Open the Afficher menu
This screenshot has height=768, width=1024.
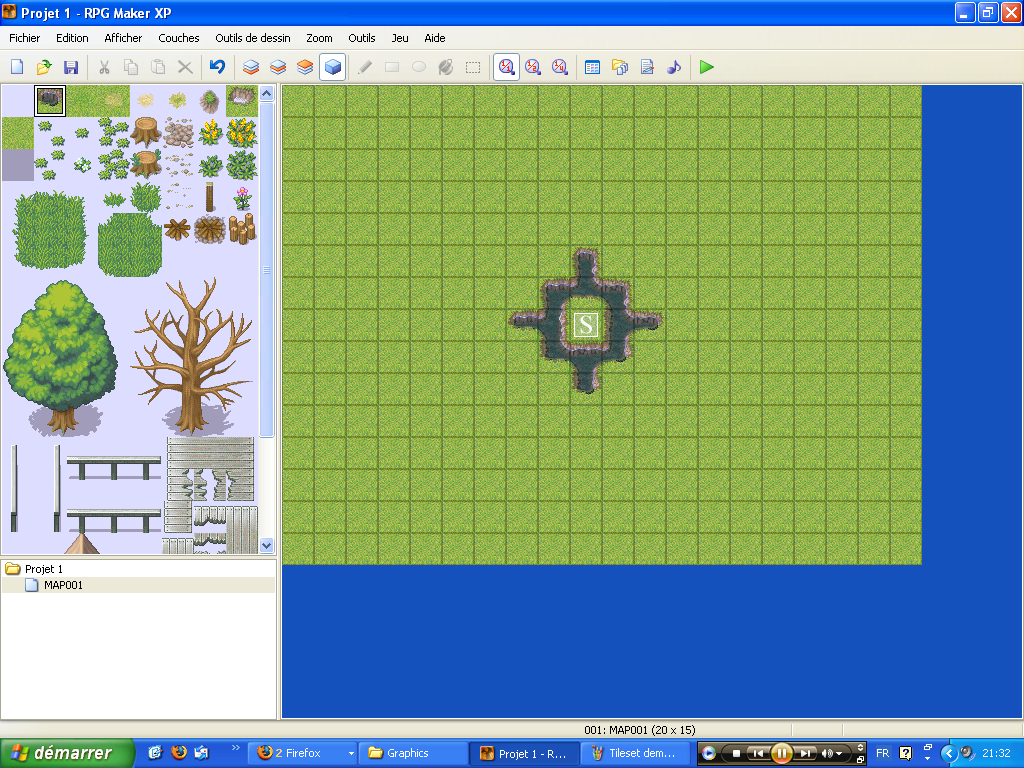click(x=123, y=38)
